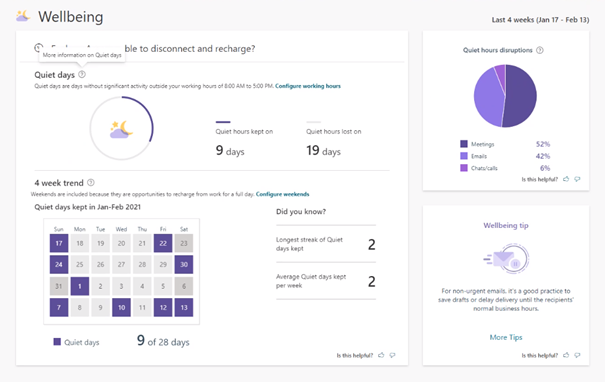Select calendar day 10 on Wednesday
The height and width of the screenshot is (382, 605).
[122, 308]
